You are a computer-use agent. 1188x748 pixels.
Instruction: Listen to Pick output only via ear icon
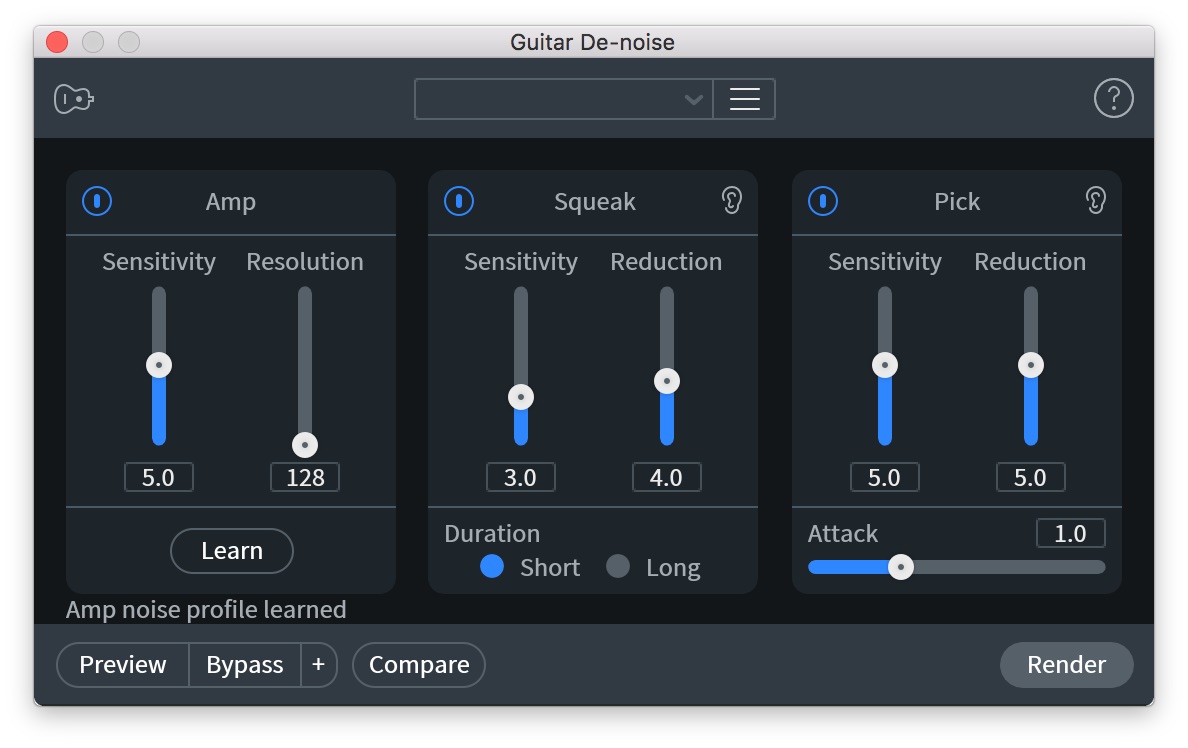coord(1096,201)
